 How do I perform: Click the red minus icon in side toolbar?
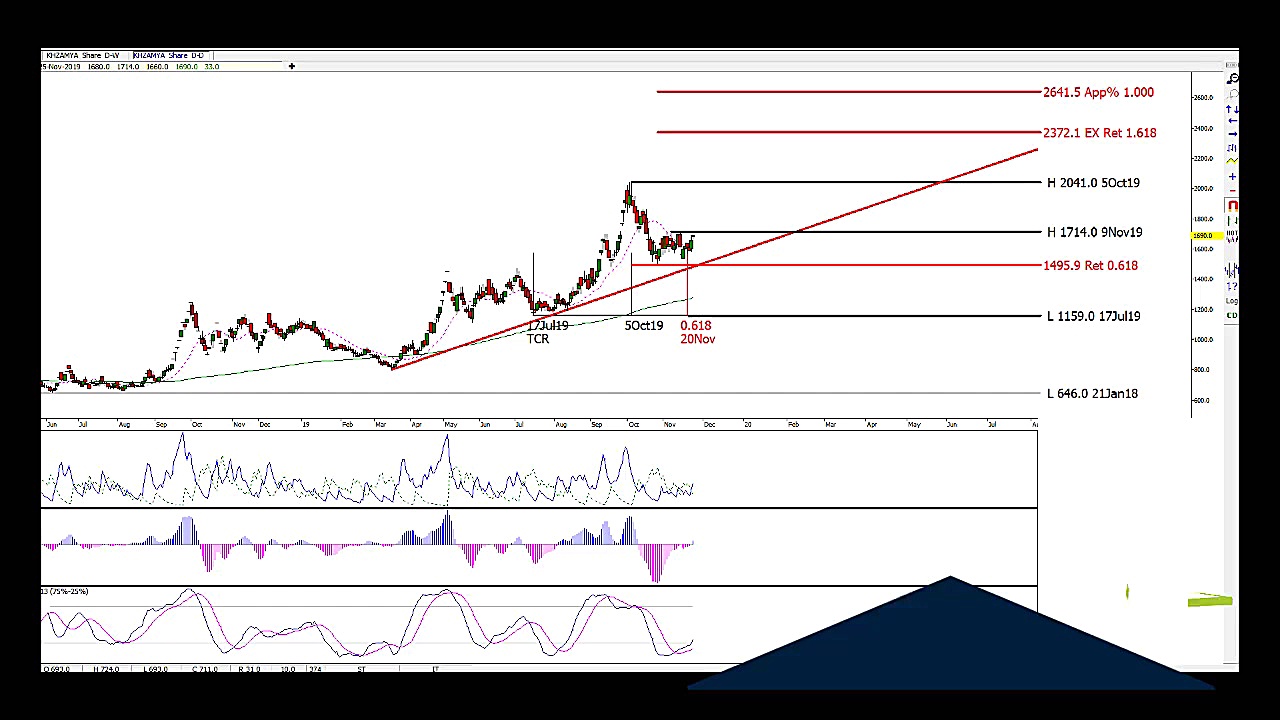tap(1234, 190)
